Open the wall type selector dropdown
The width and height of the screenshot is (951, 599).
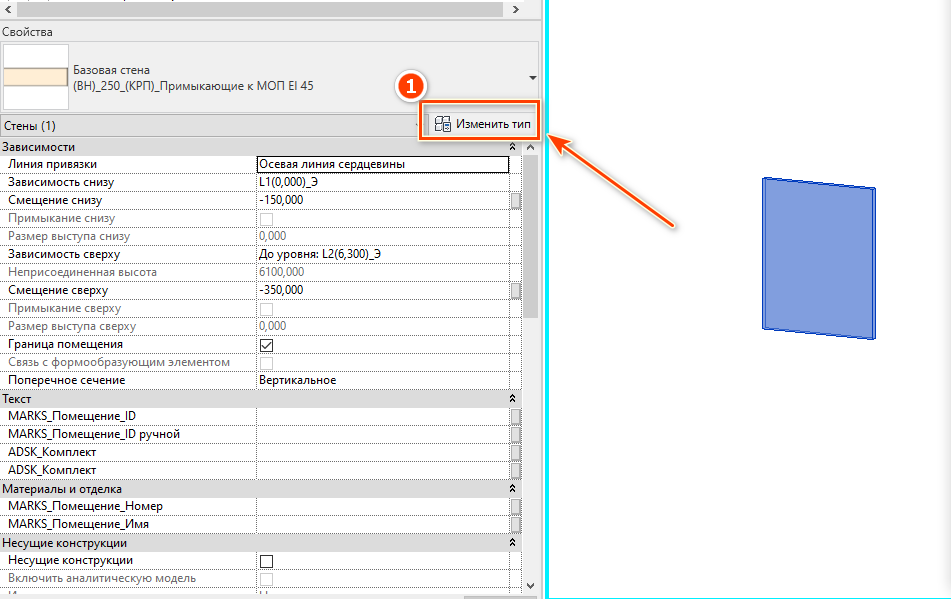coord(532,78)
